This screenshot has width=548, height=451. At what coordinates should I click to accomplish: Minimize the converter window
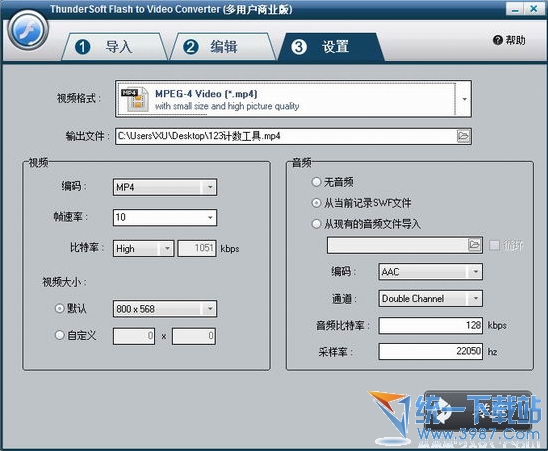(x=515, y=9)
